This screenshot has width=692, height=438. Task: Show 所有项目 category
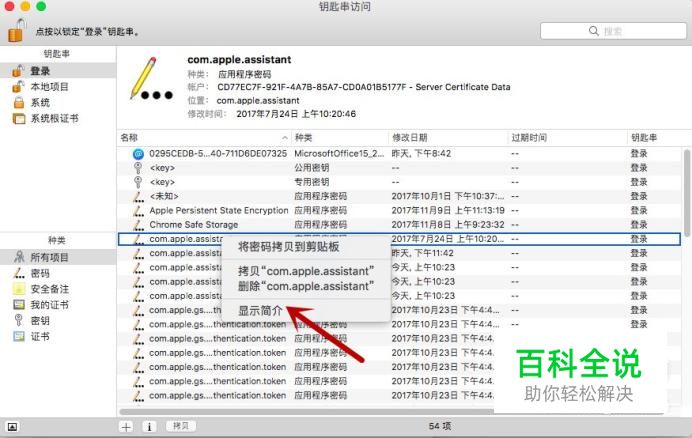(x=58, y=257)
